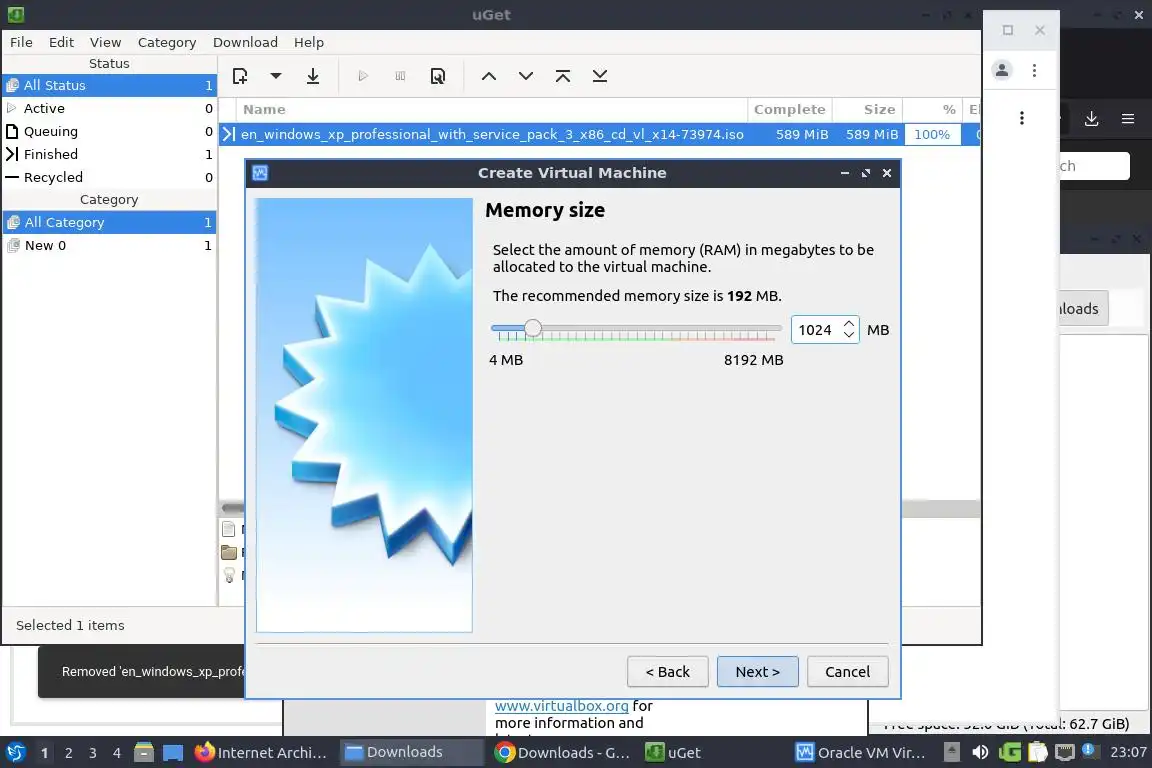Decrease memory with the spinbox down arrow
The image size is (1152, 768).
(849, 336)
